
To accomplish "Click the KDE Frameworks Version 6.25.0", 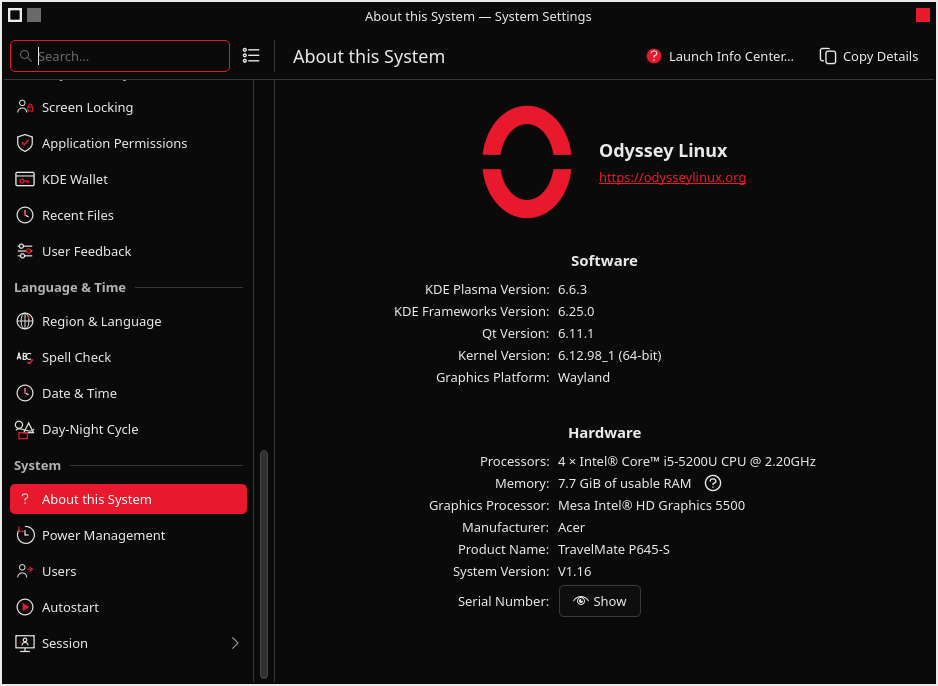I will point(576,312).
